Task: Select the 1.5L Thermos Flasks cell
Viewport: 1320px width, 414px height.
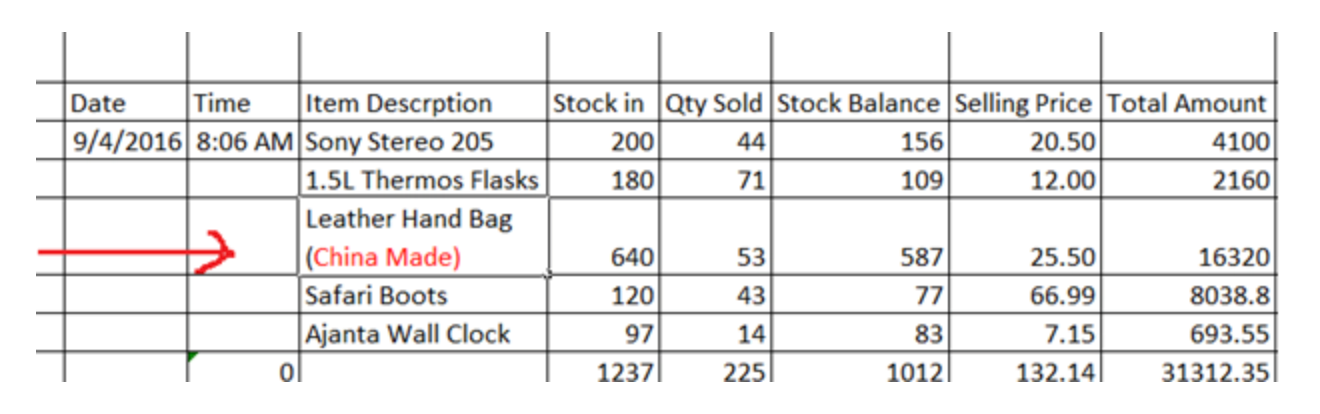Action: 423,179
